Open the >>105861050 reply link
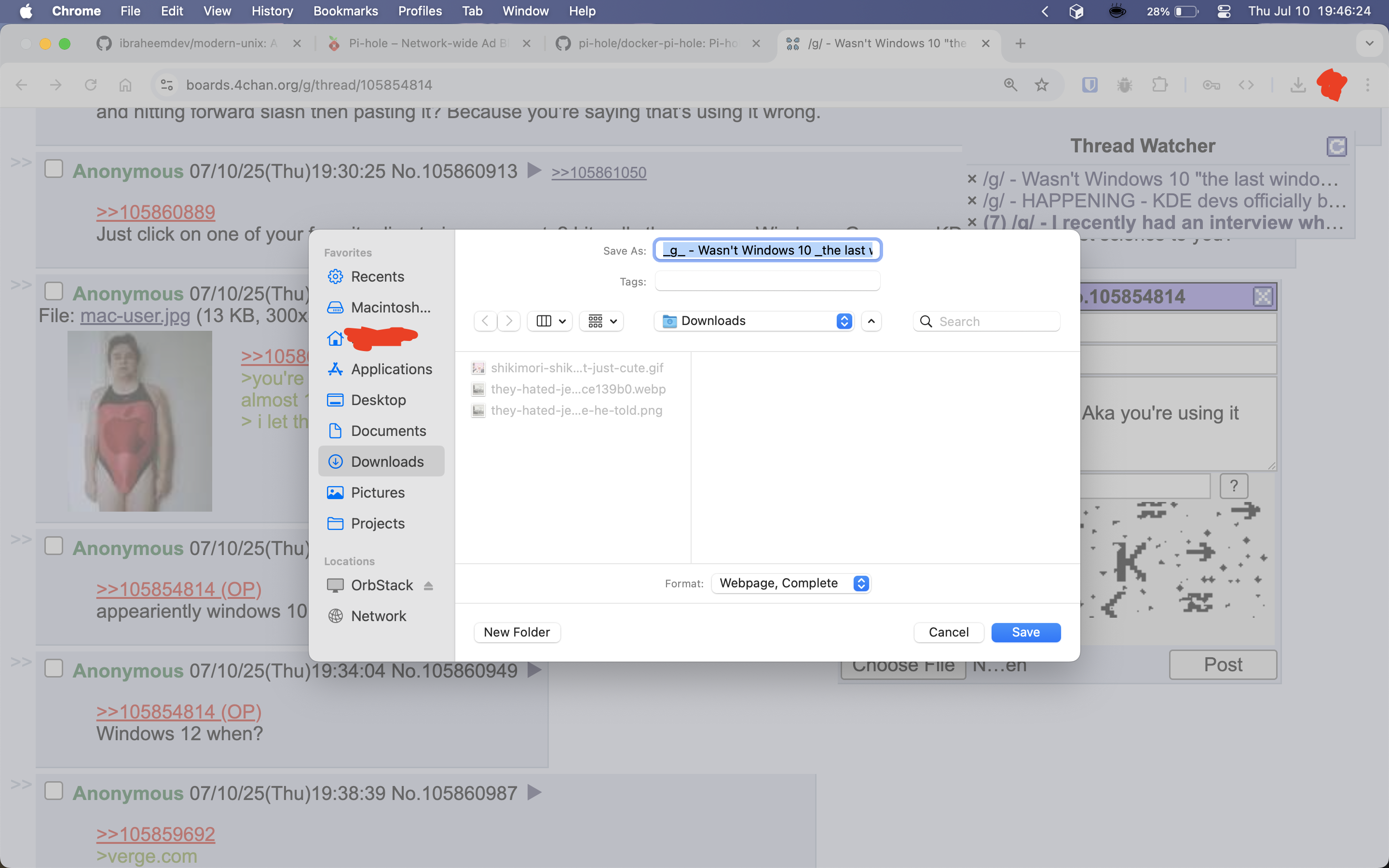The image size is (1389, 868). [x=599, y=172]
